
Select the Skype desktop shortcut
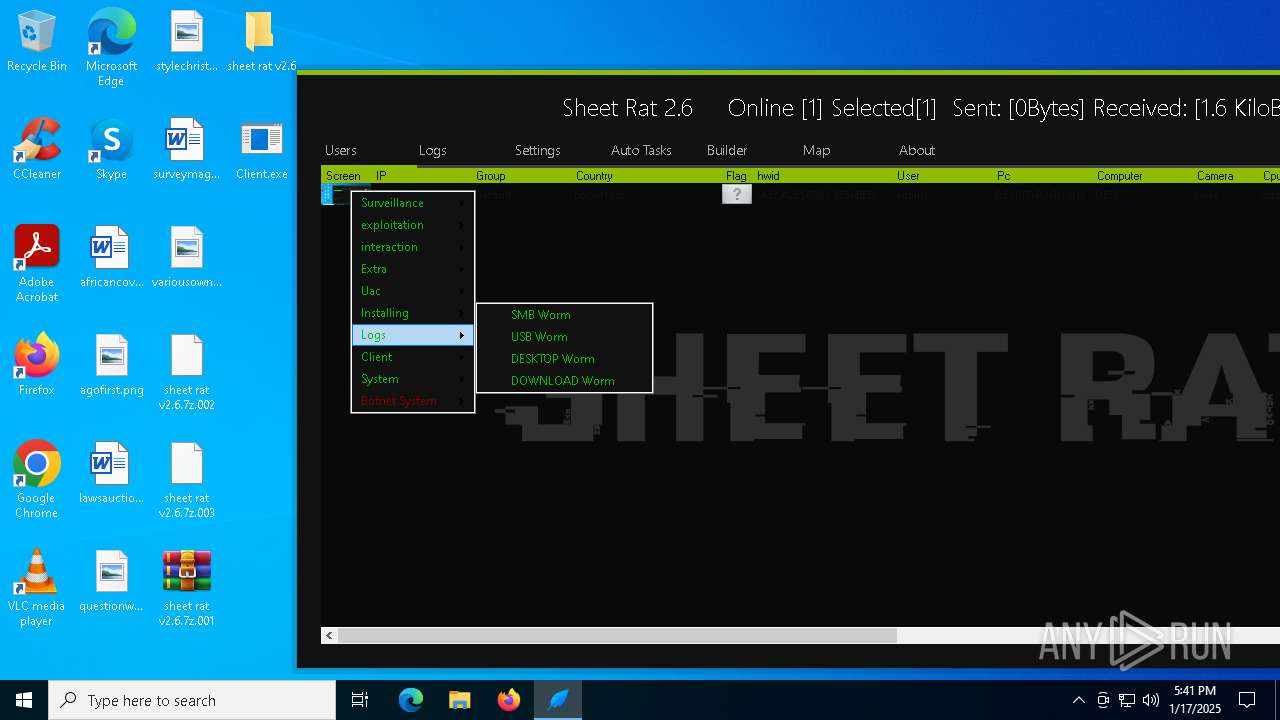pos(111,150)
